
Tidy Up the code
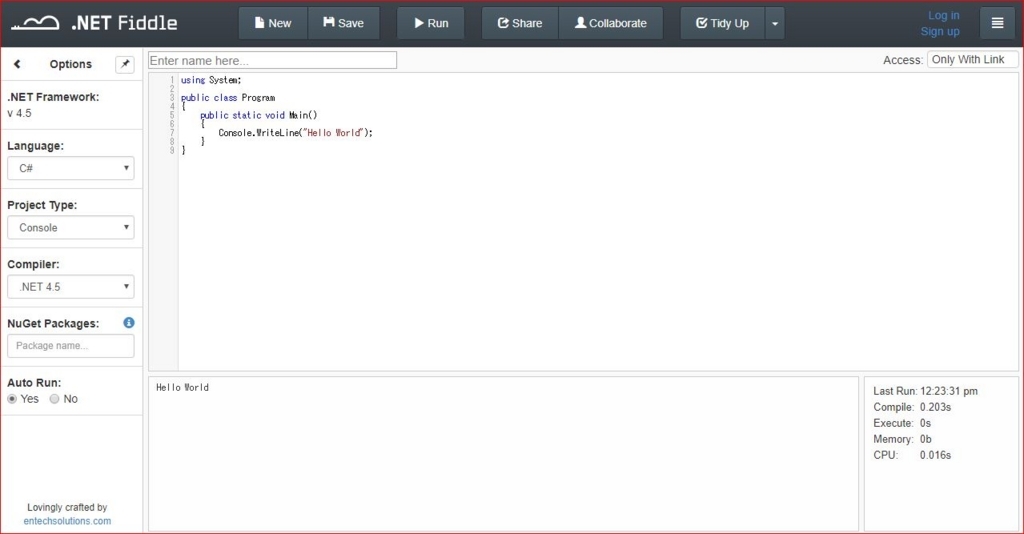722,23
